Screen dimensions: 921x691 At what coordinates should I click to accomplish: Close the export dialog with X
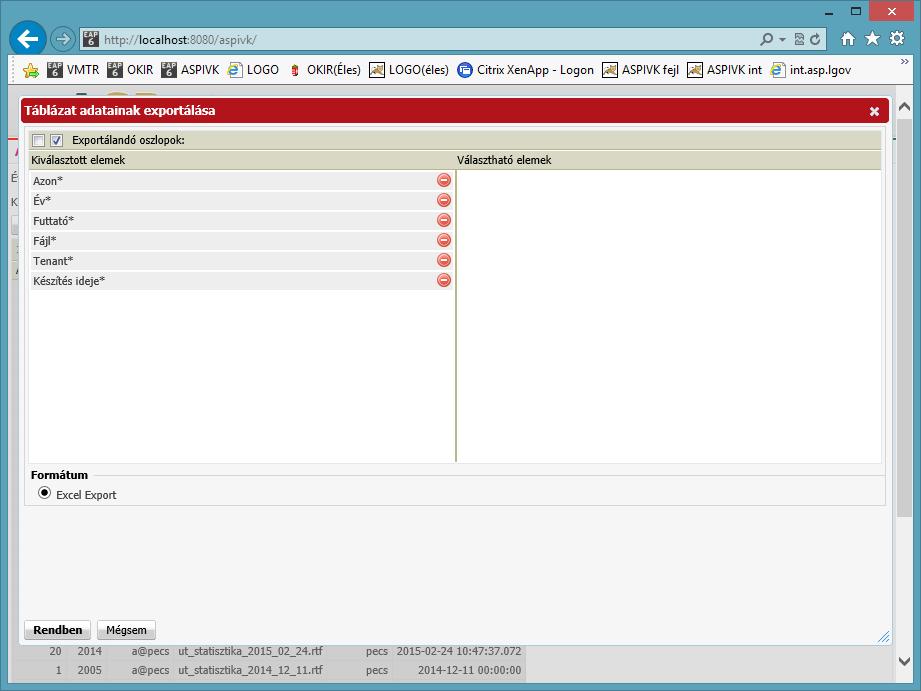874,111
